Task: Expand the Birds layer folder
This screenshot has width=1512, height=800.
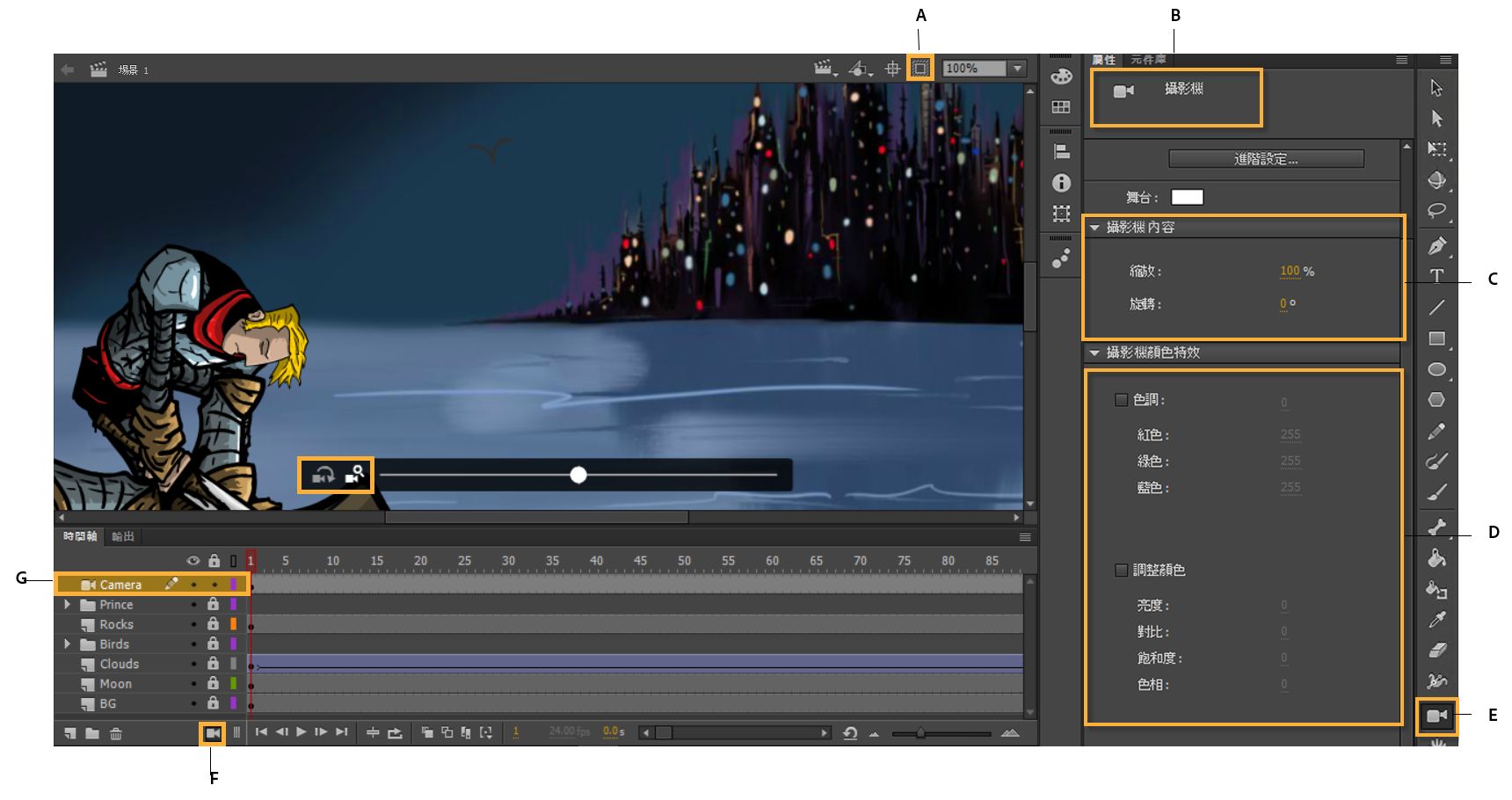Action: click(67, 644)
